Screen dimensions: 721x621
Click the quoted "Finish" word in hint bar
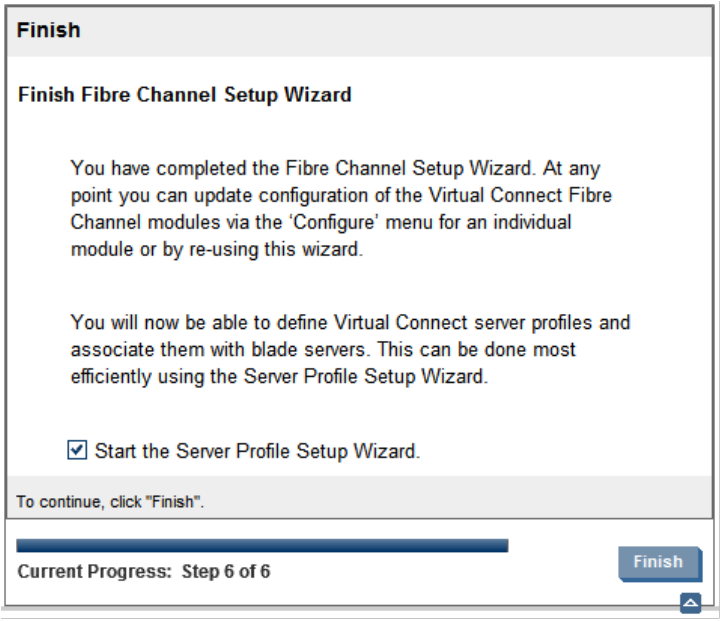click(x=175, y=502)
